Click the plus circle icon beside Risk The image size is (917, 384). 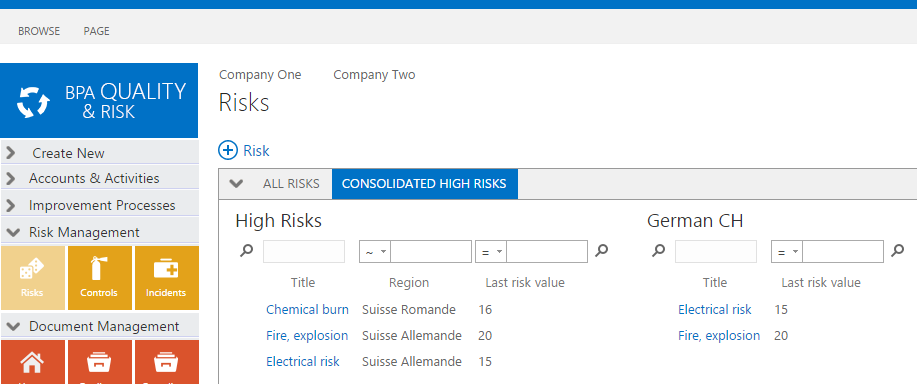click(x=228, y=150)
